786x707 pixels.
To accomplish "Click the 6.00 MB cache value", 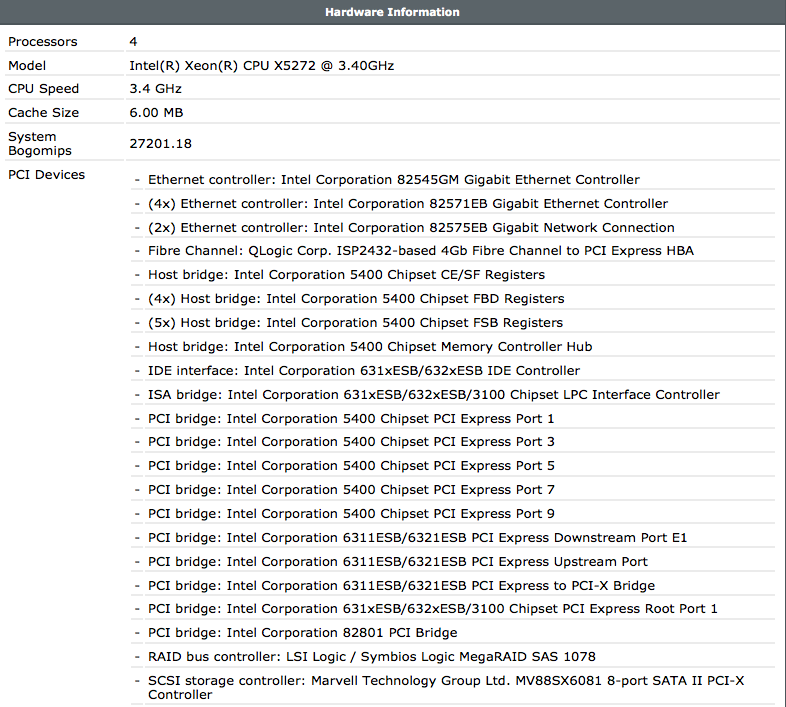I will [x=156, y=113].
